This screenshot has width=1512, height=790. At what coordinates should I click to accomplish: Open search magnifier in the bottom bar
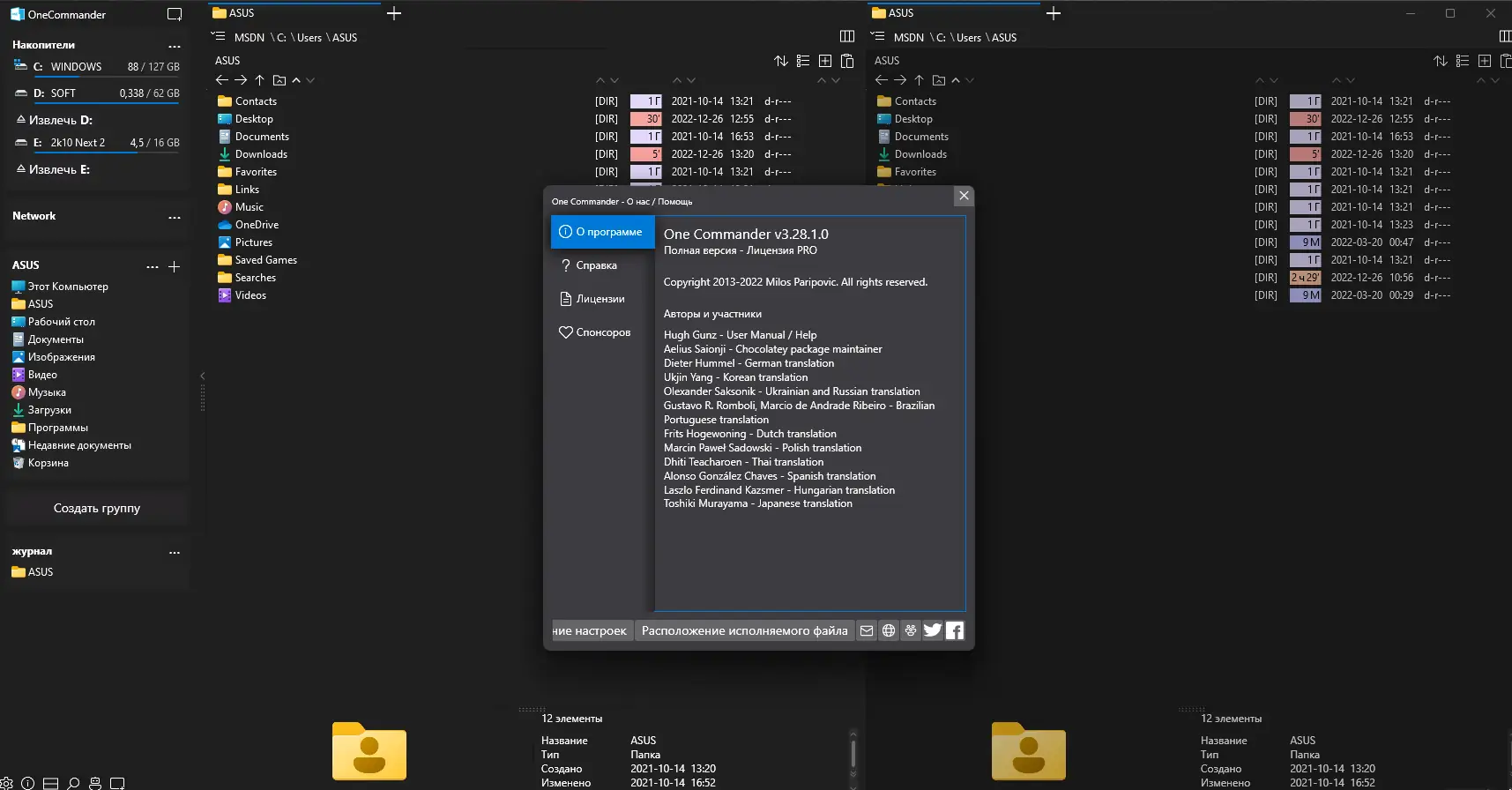click(73, 783)
